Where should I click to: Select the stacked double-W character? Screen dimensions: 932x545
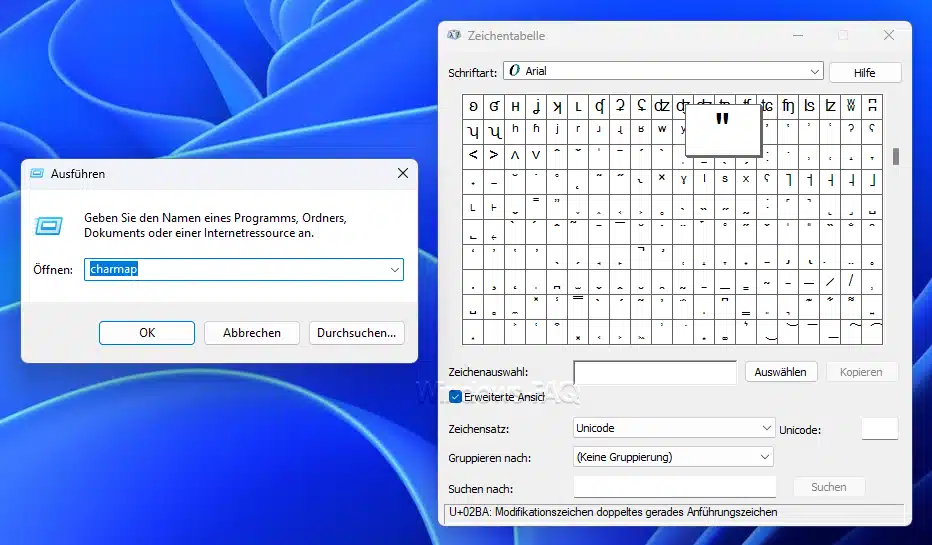tap(851, 106)
